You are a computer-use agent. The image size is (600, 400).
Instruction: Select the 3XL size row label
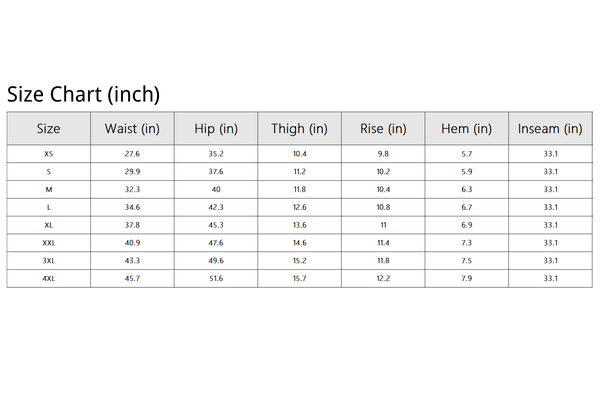click(x=49, y=261)
